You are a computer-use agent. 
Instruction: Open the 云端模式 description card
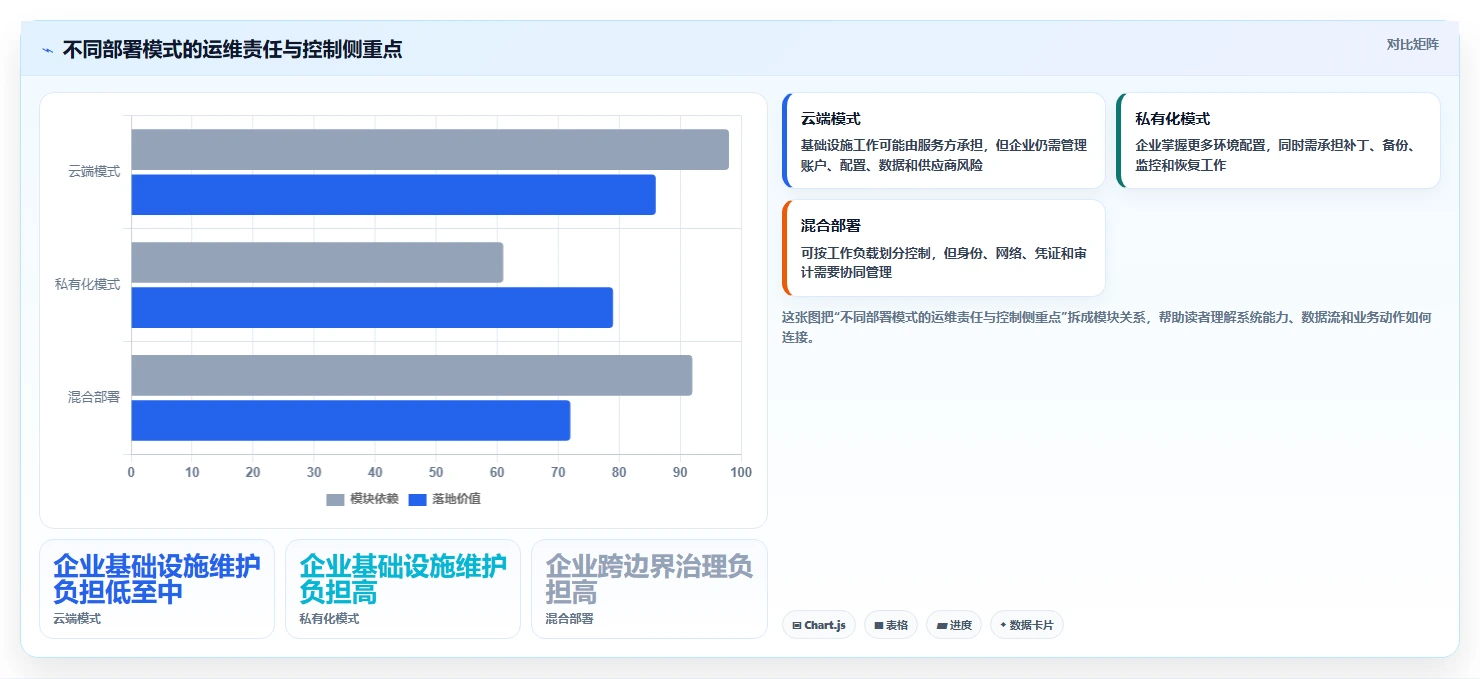click(944, 141)
